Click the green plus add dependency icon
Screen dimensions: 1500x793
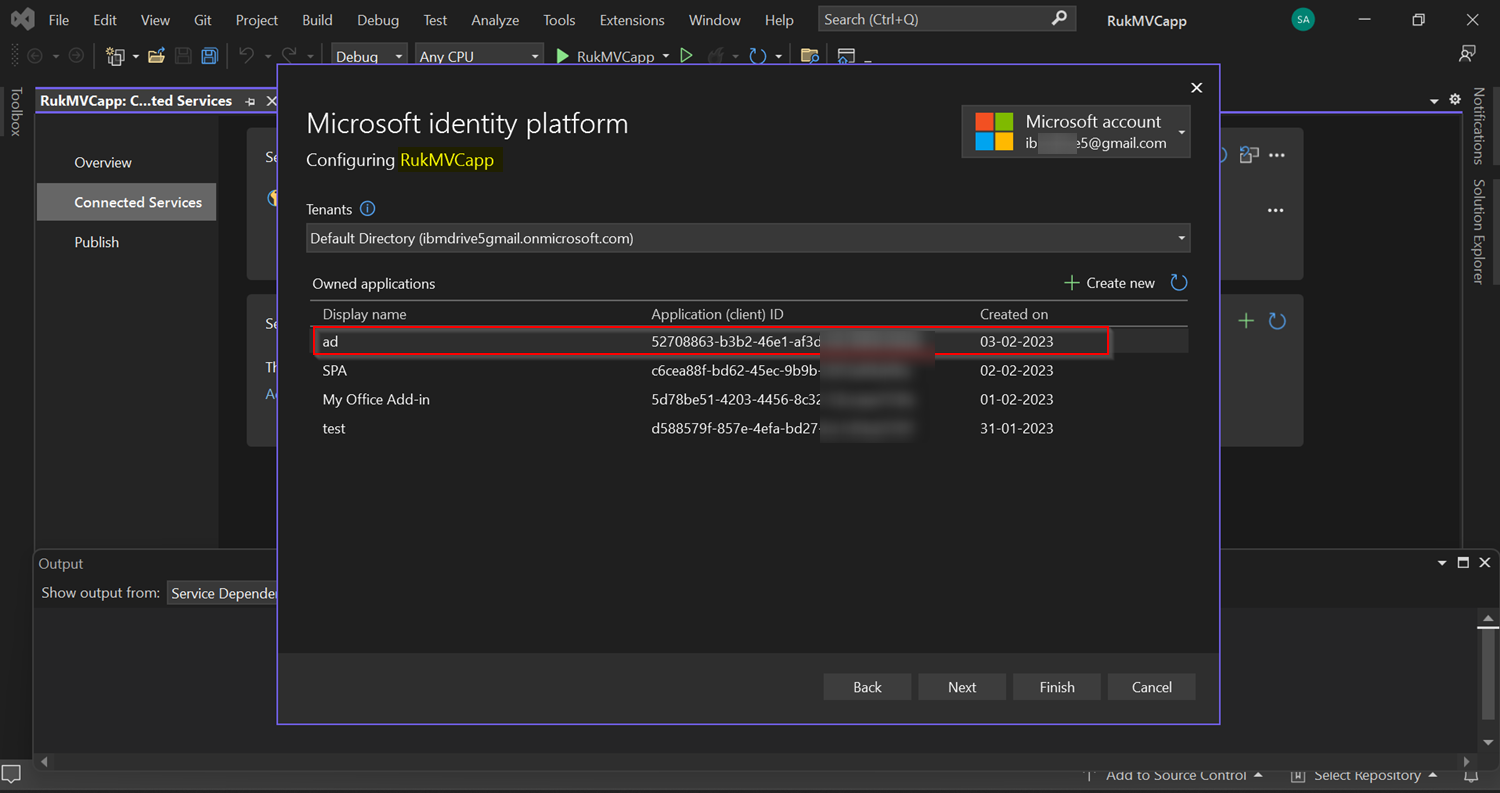tap(1246, 321)
